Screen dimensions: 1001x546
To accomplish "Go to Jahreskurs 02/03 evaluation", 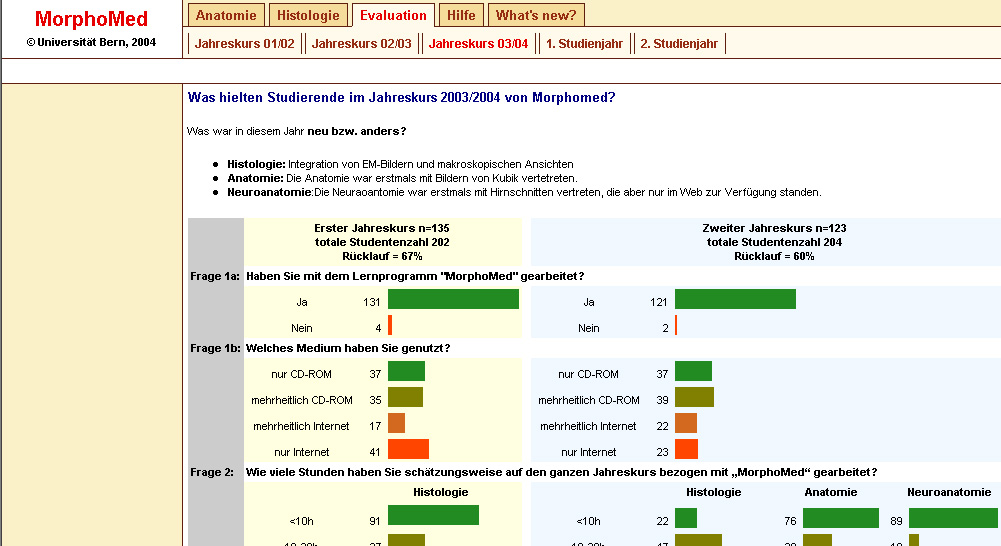I will pos(361,44).
